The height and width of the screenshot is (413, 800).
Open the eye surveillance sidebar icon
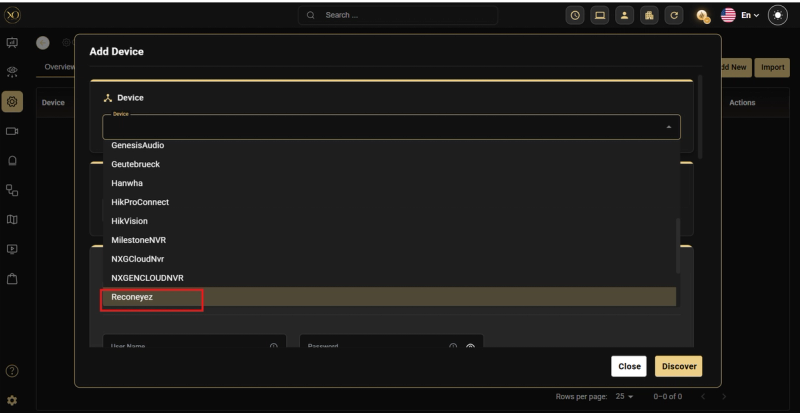pos(12,72)
